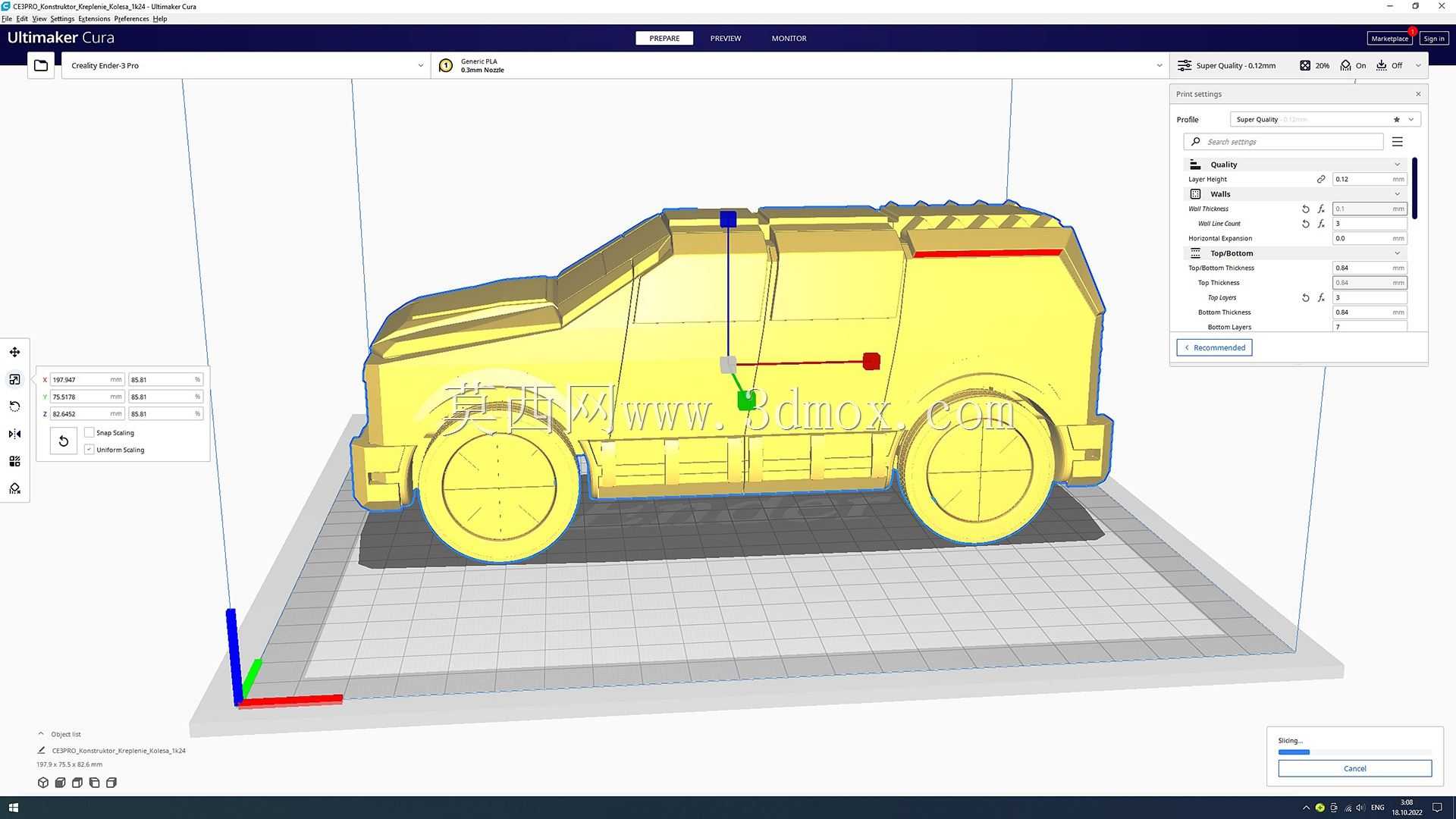Switch to the PREVIEW tab
1456x819 pixels.
(x=725, y=38)
